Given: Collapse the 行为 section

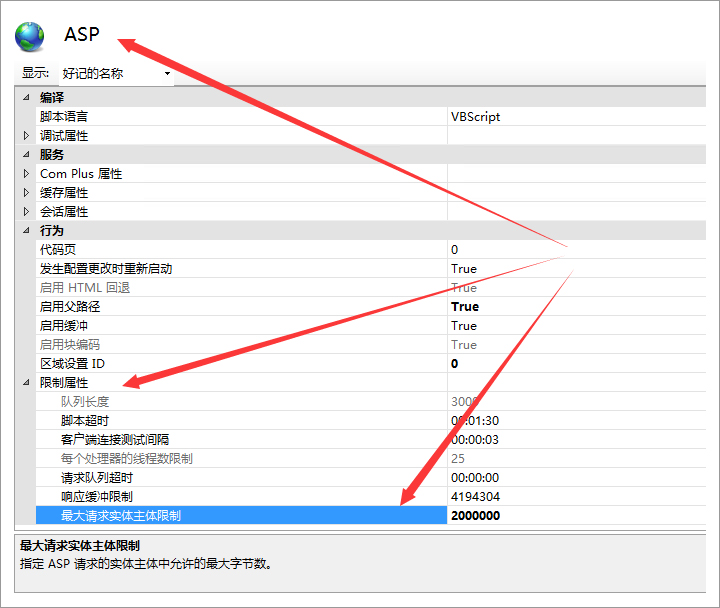Looking at the screenshot, I should [26, 231].
